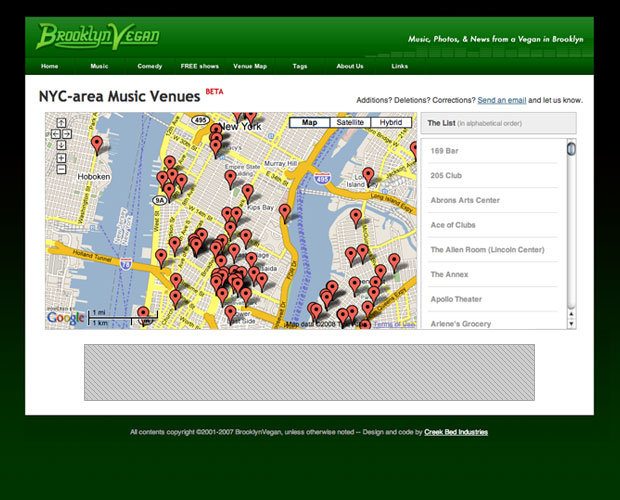Open the Tags menu item

coord(300,66)
